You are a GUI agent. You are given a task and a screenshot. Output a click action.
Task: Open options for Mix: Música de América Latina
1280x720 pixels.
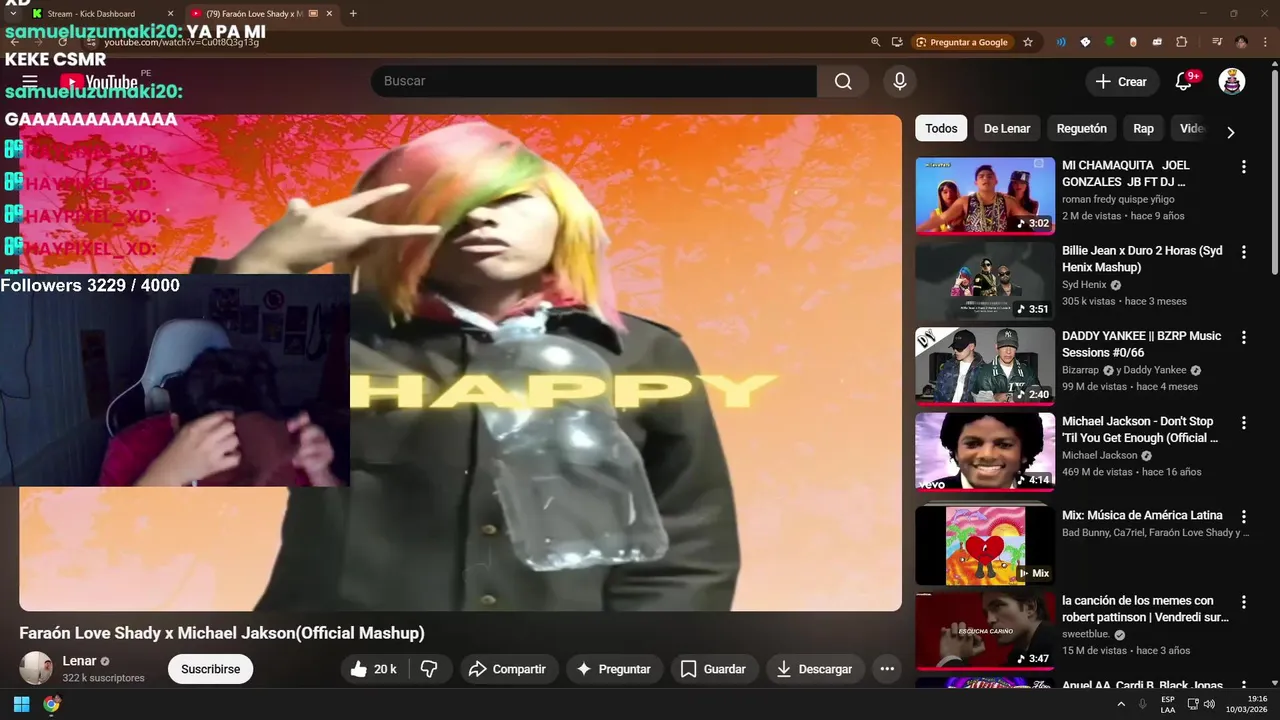[1244, 517]
